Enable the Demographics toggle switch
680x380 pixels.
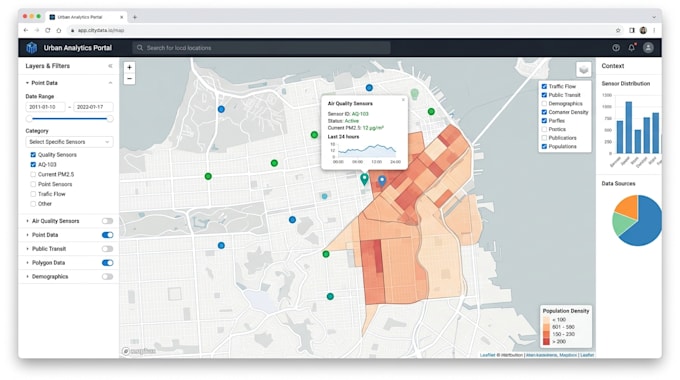click(107, 277)
